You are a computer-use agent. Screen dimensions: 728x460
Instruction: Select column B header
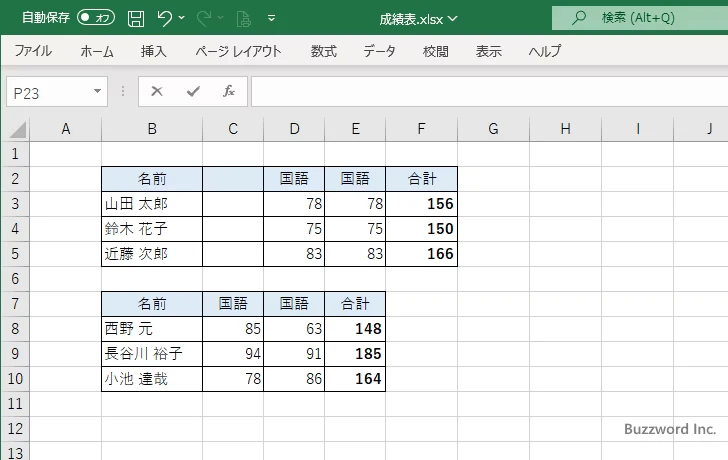(x=152, y=129)
